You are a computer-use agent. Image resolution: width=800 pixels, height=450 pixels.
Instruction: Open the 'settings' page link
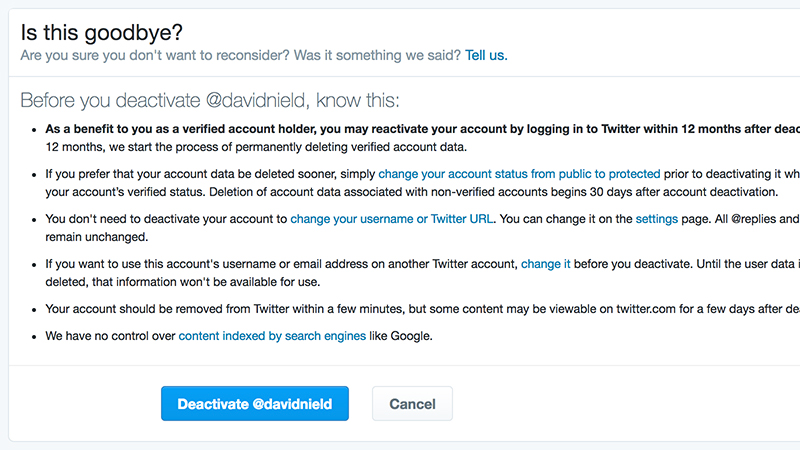pyautogui.click(x=656, y=219)
